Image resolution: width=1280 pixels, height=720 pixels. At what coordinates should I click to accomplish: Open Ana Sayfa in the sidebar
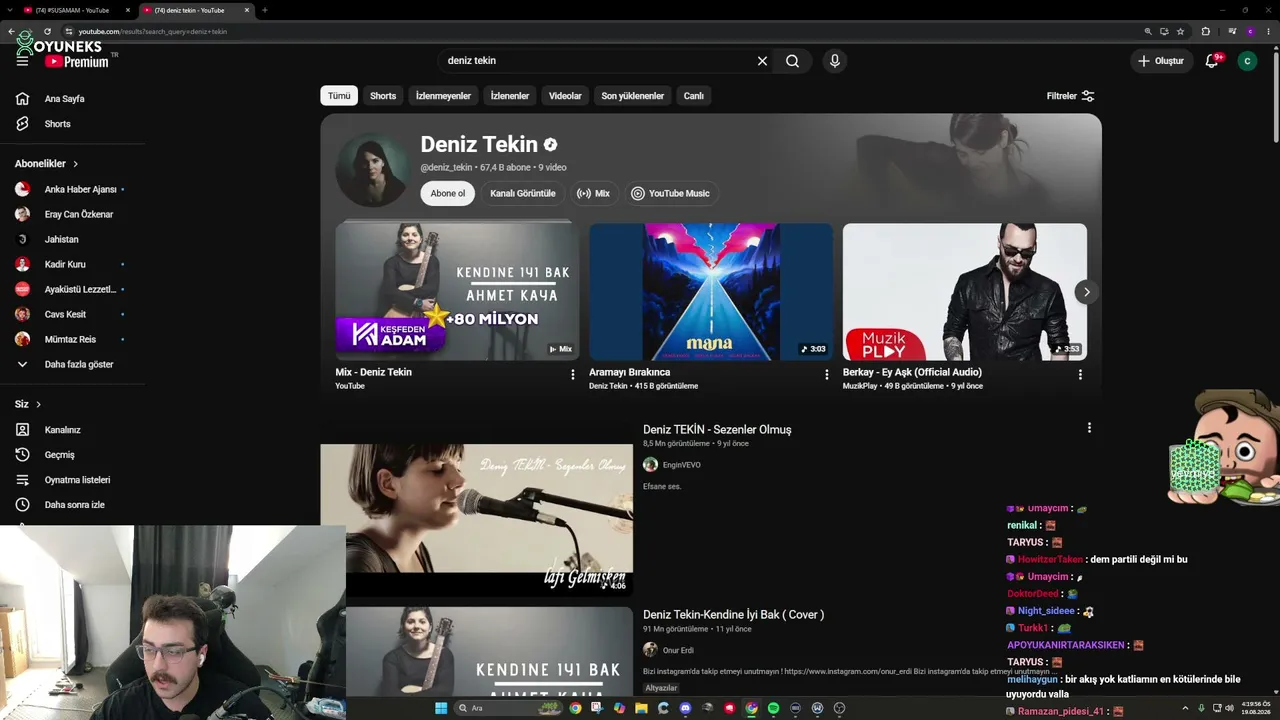[x=66, y=99]
